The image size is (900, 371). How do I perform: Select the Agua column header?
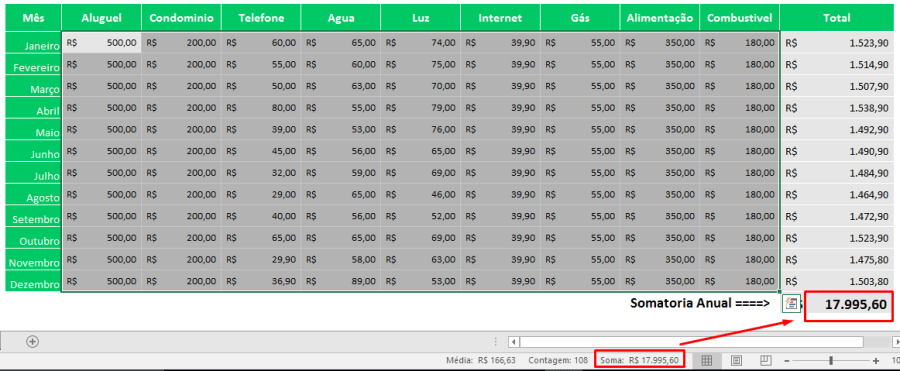tap(341, 18)
